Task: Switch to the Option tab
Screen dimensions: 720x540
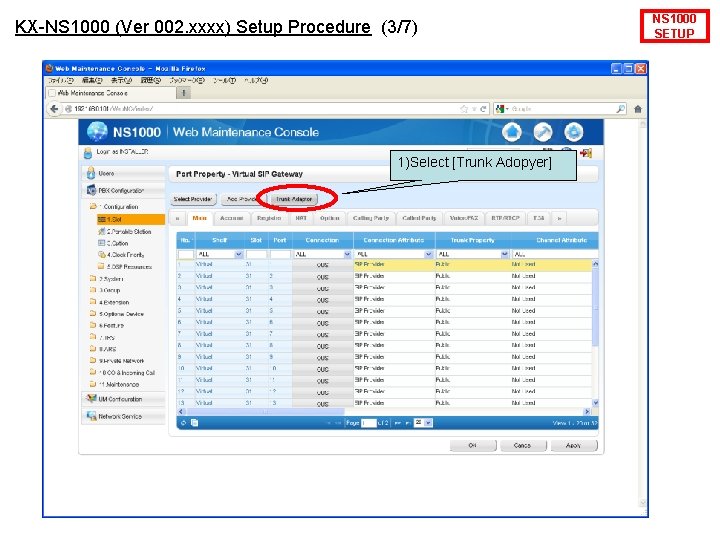Action: pos(329,218)
